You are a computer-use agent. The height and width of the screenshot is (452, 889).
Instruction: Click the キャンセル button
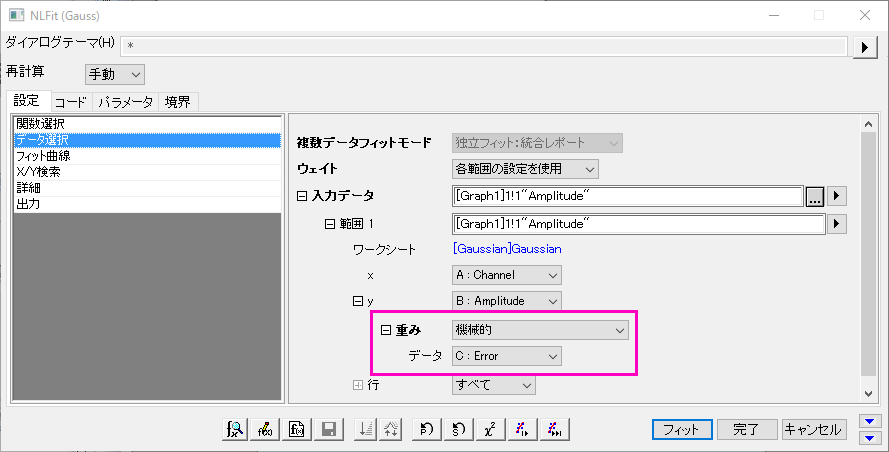click(x=814, y=429)
